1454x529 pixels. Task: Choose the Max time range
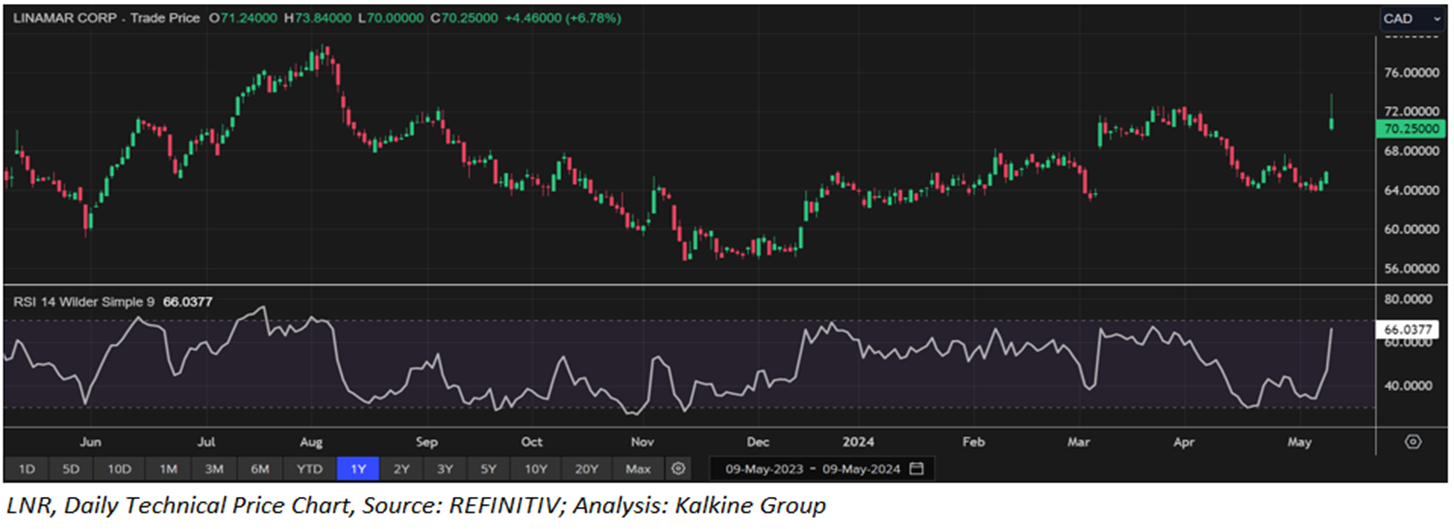click(x=637, y=468)
